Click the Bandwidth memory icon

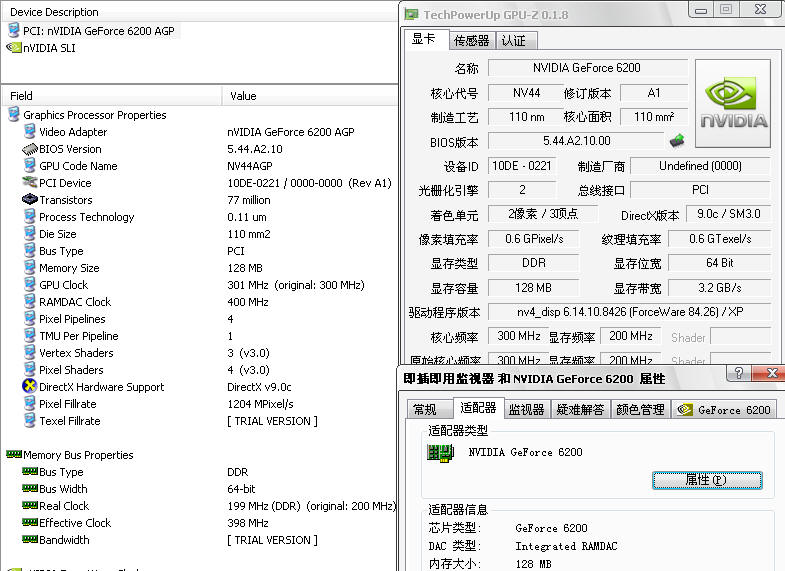(30, 539)
